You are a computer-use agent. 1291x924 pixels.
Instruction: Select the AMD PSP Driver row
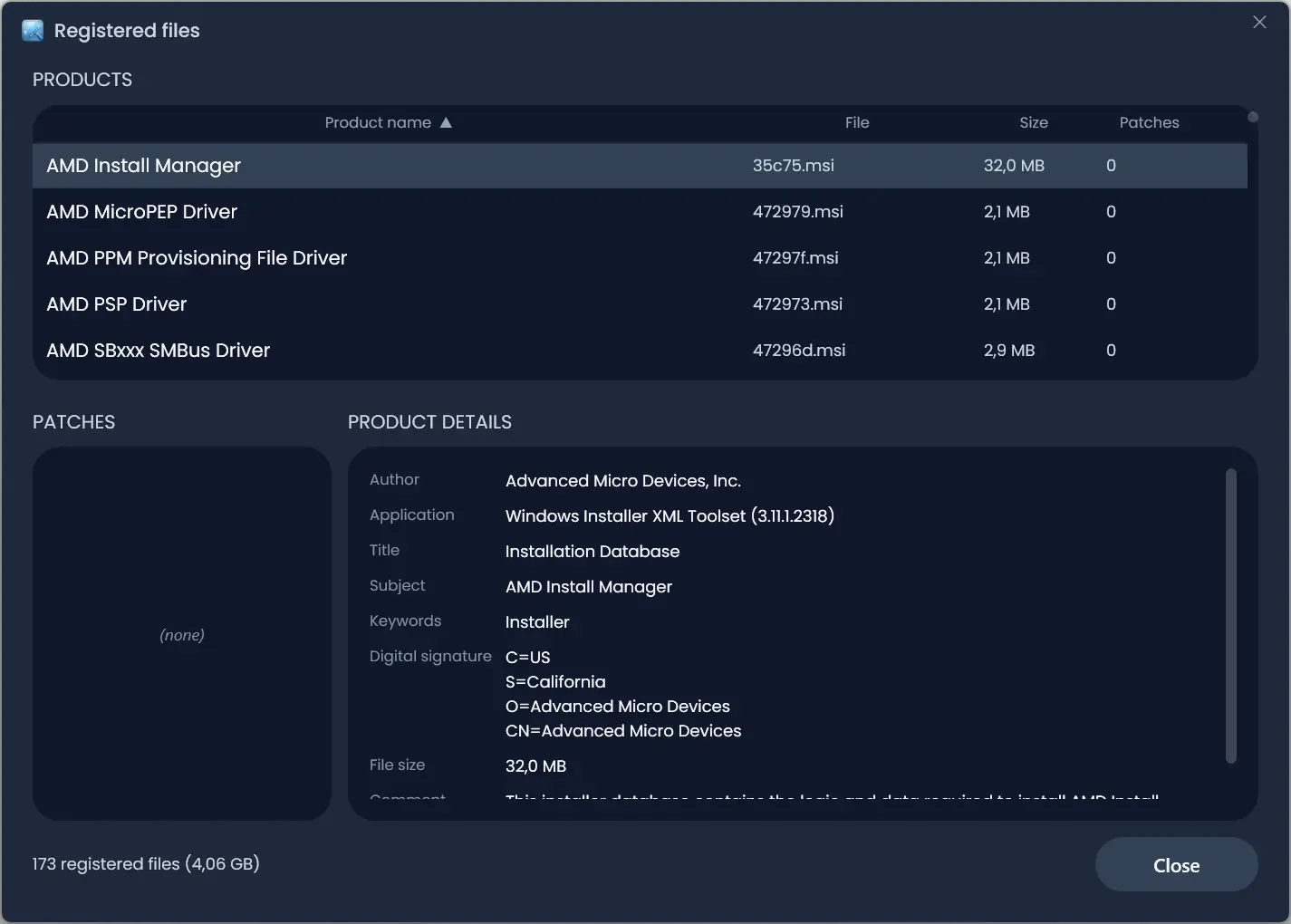640,304
